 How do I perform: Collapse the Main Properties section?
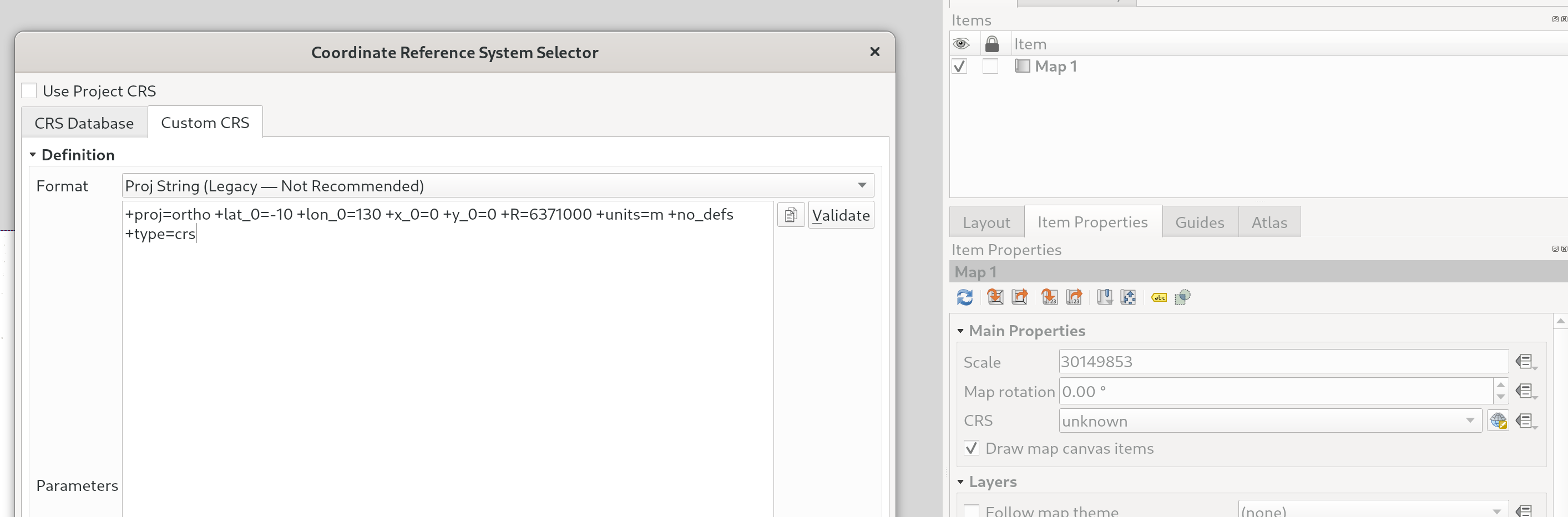point(960,331)
